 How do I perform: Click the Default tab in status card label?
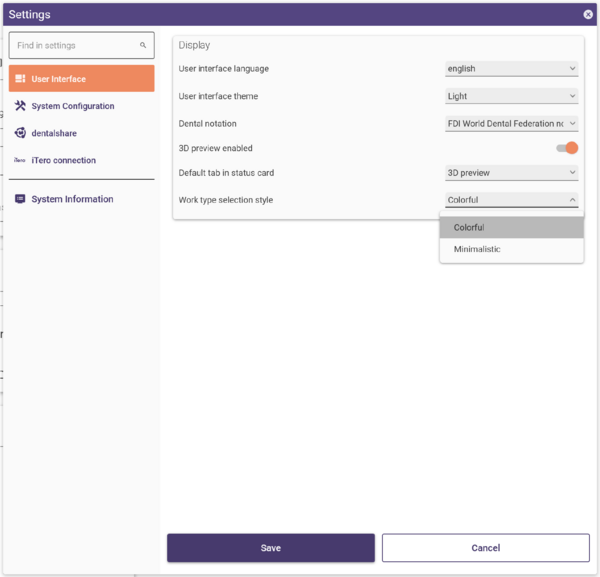pos(226,173)
